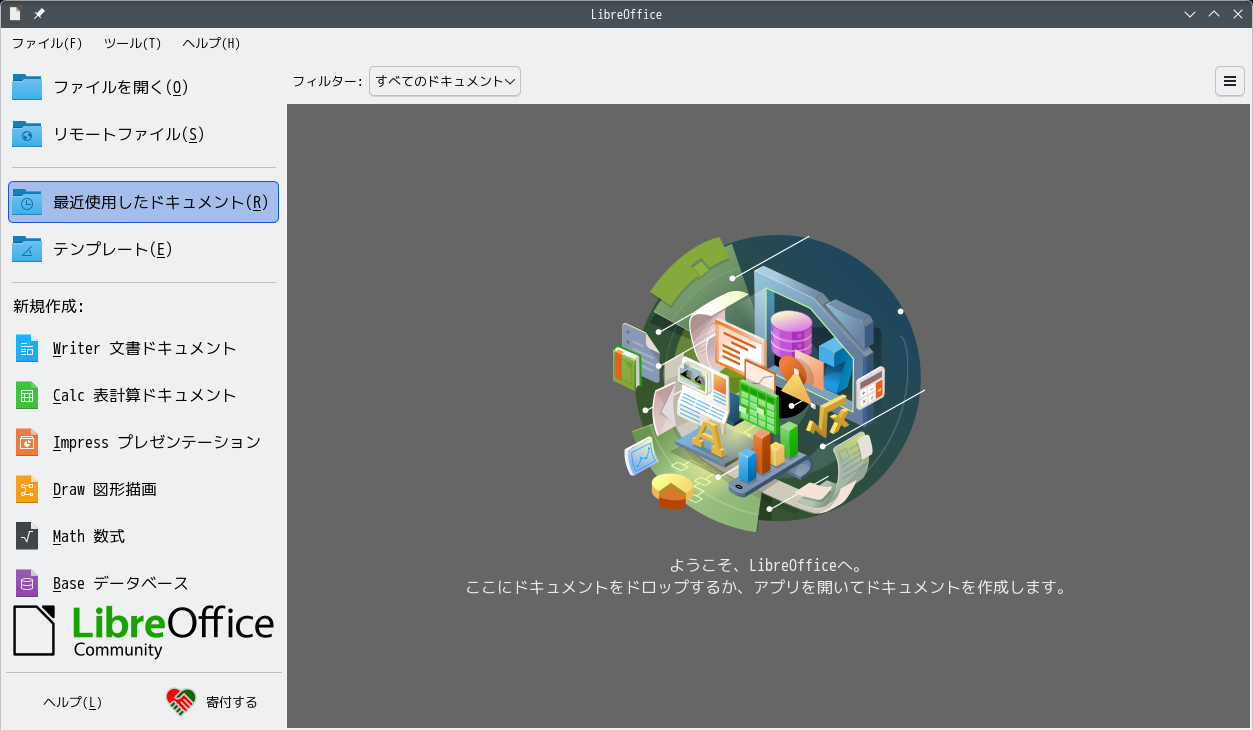Select the 最近使用したドキュメント toggle button
The image size is (1253, 730).
click(143, 202)
